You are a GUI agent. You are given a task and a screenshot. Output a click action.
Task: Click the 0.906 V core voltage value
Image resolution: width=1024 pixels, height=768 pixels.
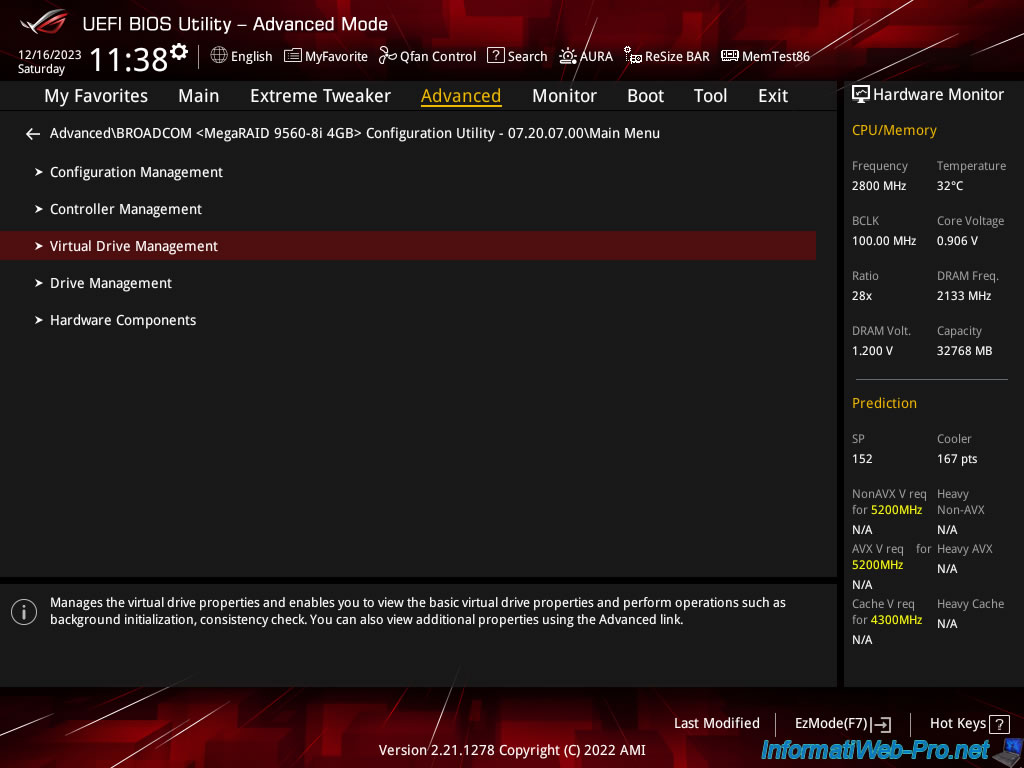[957, 241]
